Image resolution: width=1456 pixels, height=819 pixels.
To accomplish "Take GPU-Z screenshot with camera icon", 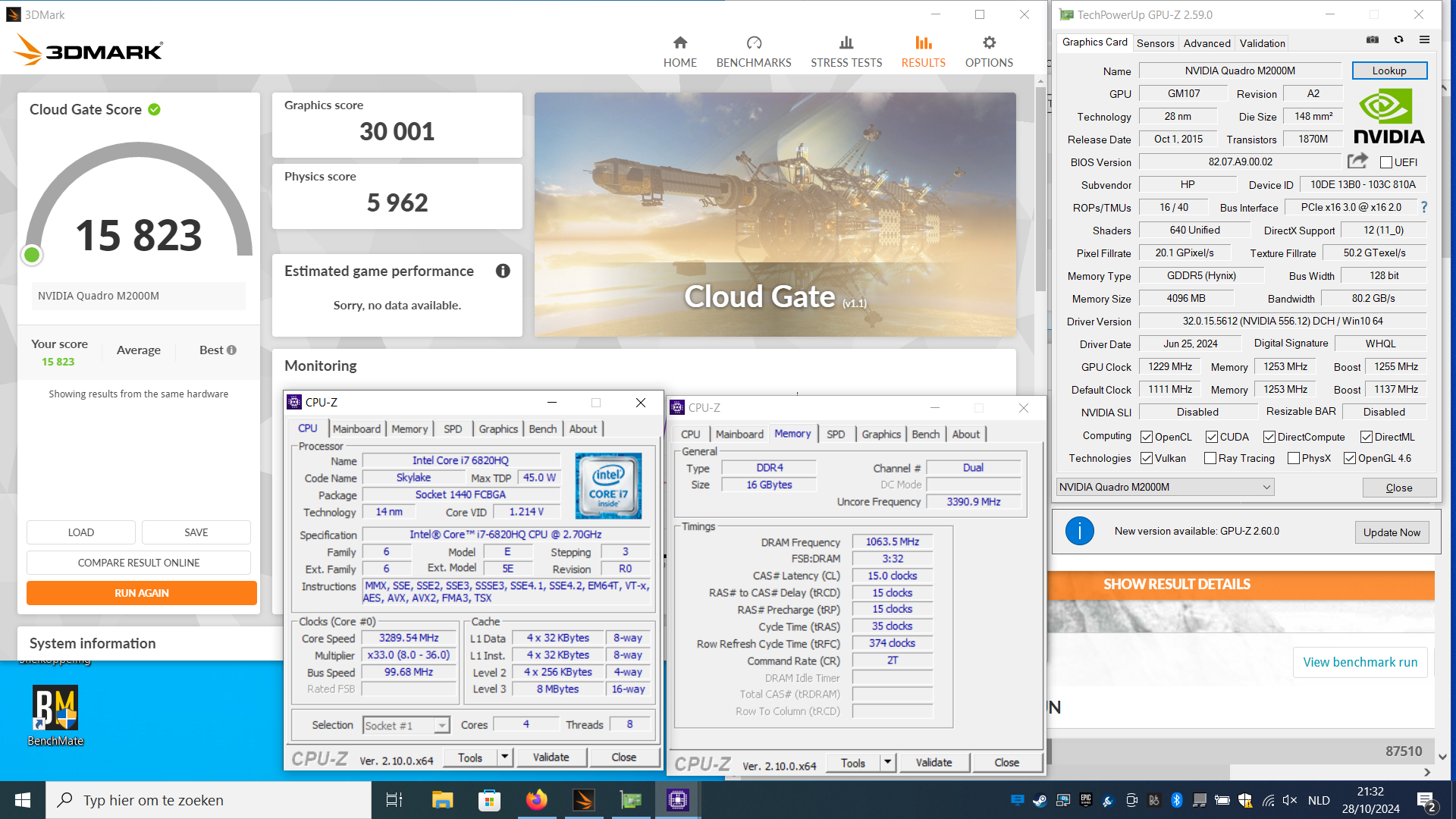I will (1373, 40).
